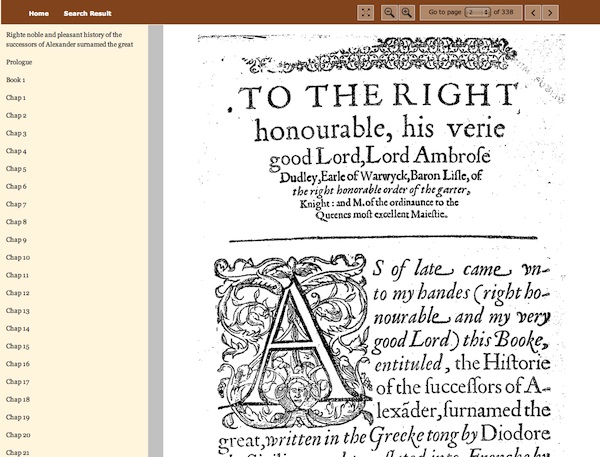Screen dimensions: 600x457
Task: Go to previous page arrow
Action: point(533,13)
